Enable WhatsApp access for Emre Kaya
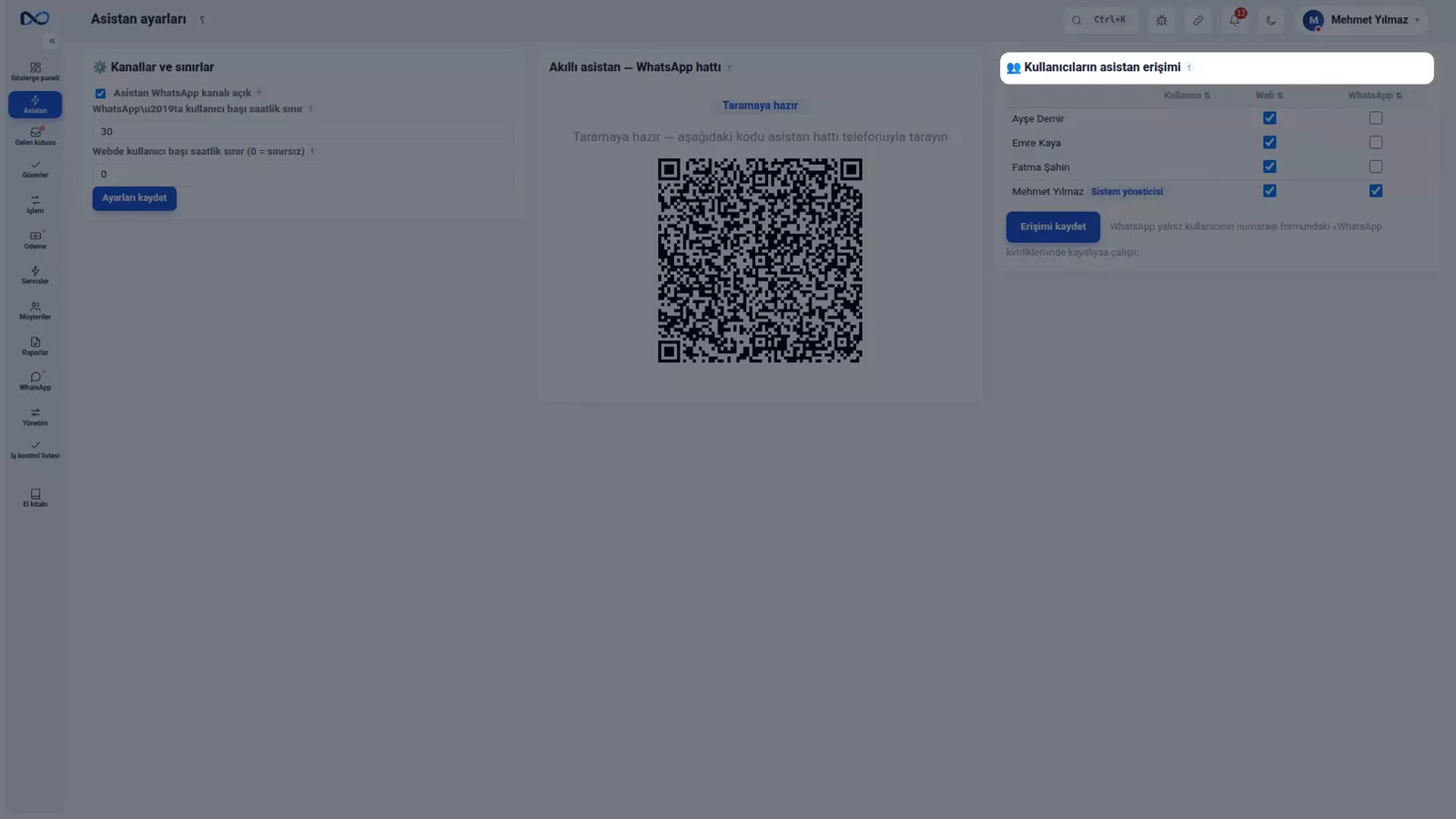This screenshot has height=819, width=1456. (x=1376, y=143)
